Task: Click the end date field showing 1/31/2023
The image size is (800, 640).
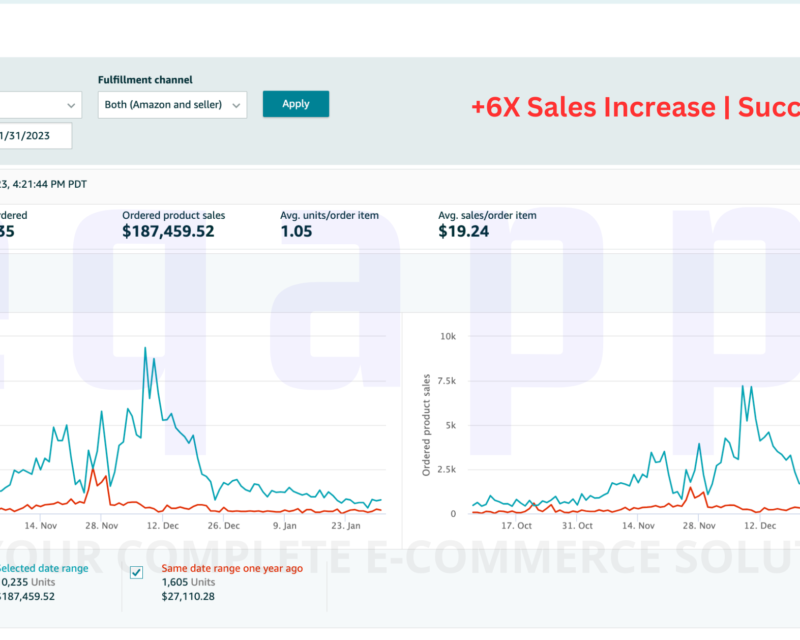Action: click(x=35, y=135)
